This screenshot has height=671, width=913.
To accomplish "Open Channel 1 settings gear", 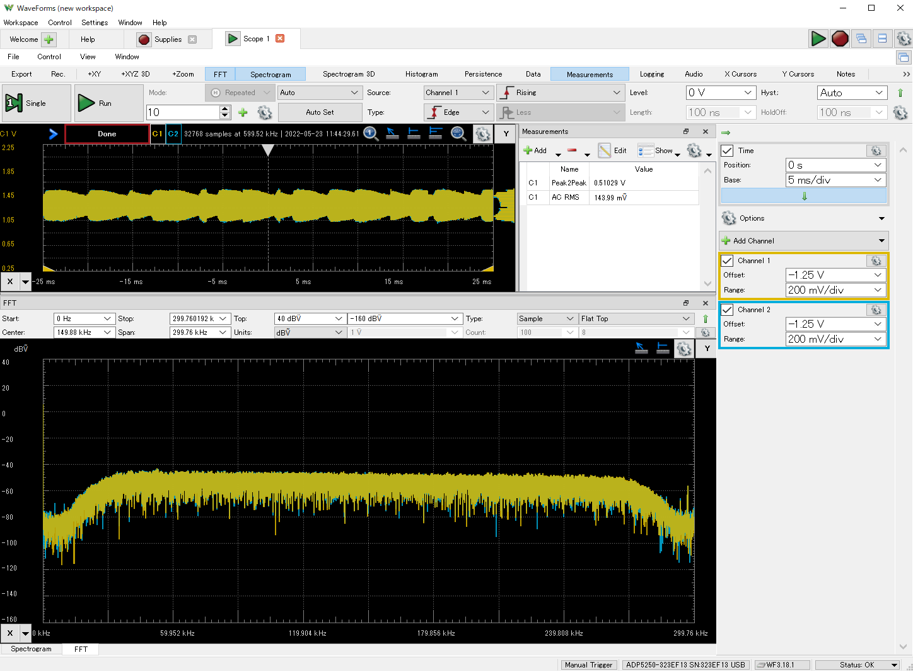I will click(x=875, y=261).
